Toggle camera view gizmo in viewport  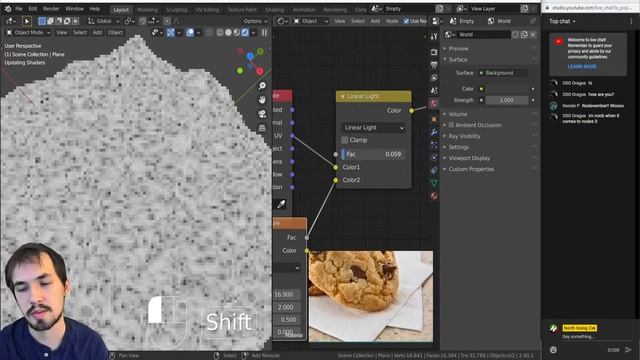262,114
